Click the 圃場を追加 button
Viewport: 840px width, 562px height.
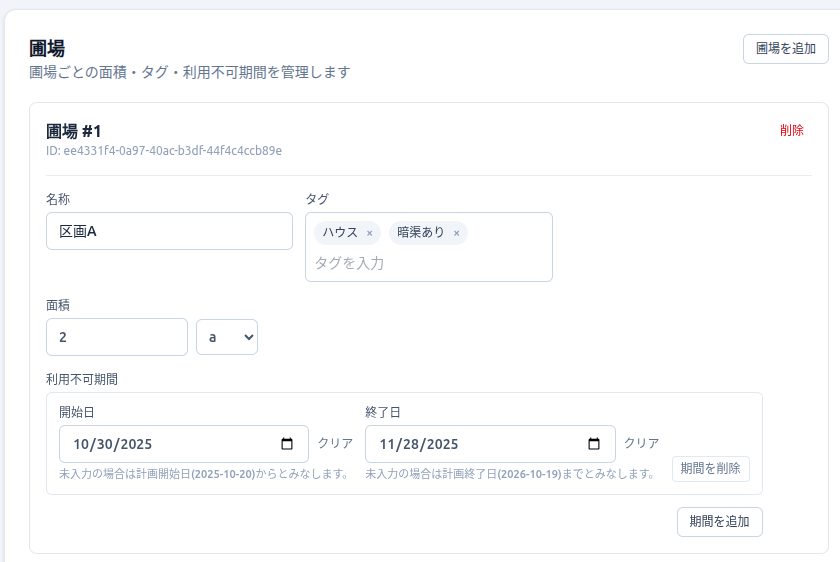click(x=785, y=48)
